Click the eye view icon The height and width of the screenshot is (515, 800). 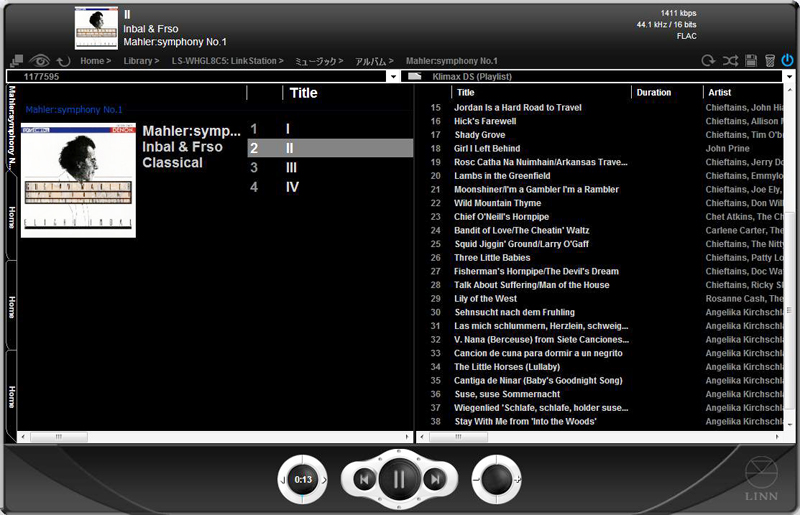click(40, 61)
